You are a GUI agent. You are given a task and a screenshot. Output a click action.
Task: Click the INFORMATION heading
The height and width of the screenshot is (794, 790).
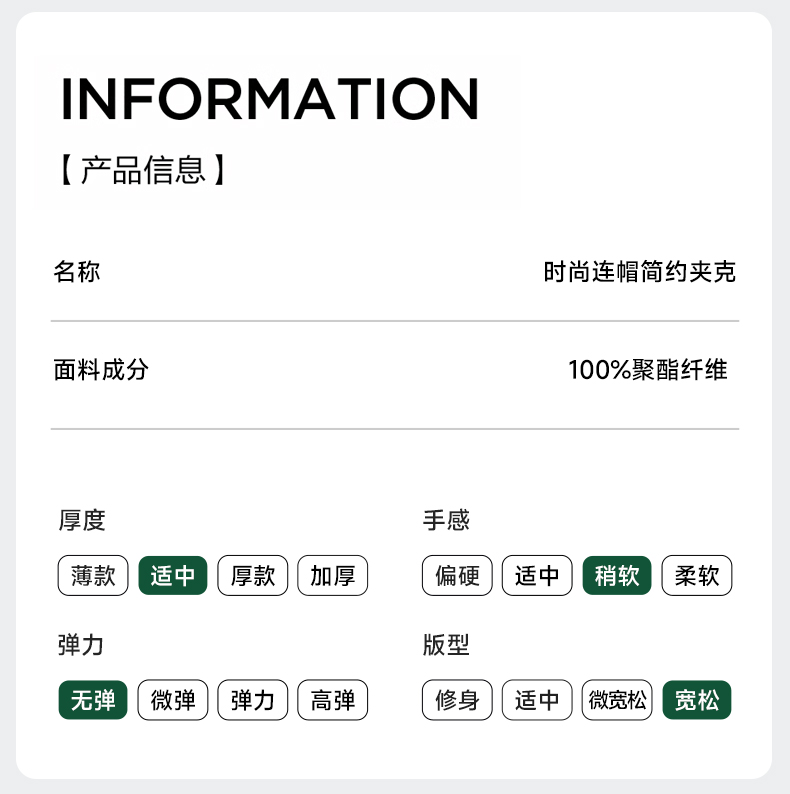pos(270,98)
